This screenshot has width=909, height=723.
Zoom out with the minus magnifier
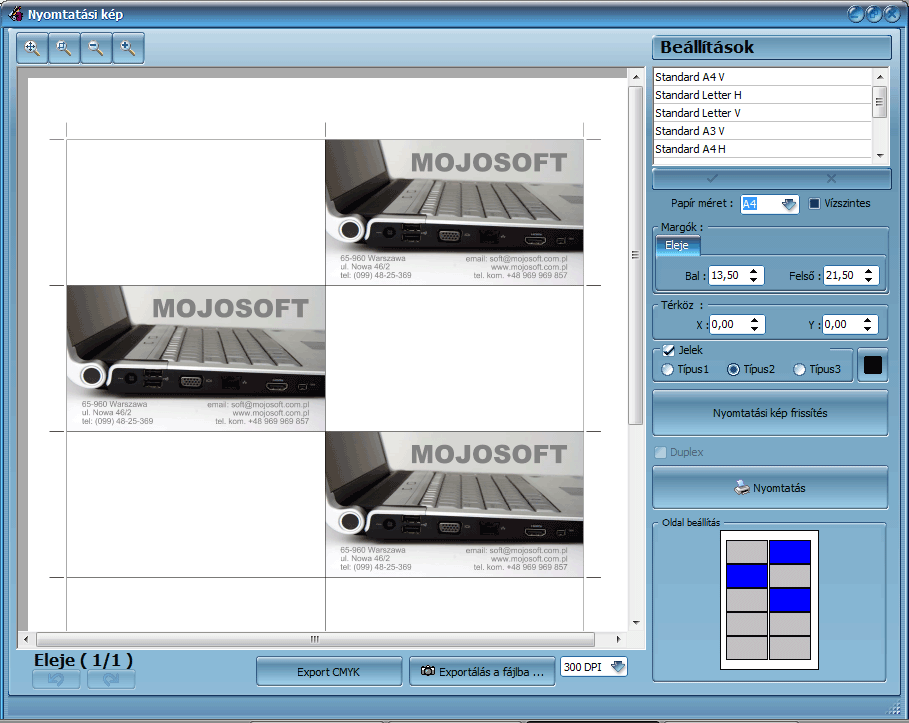pyautogui.click(x=96, y=48)
